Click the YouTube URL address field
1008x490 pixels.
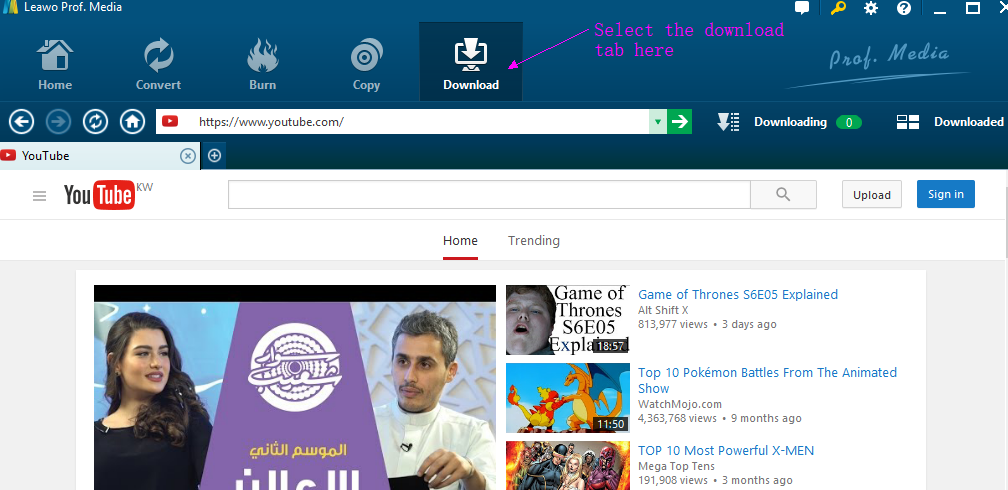click(402, 122)
